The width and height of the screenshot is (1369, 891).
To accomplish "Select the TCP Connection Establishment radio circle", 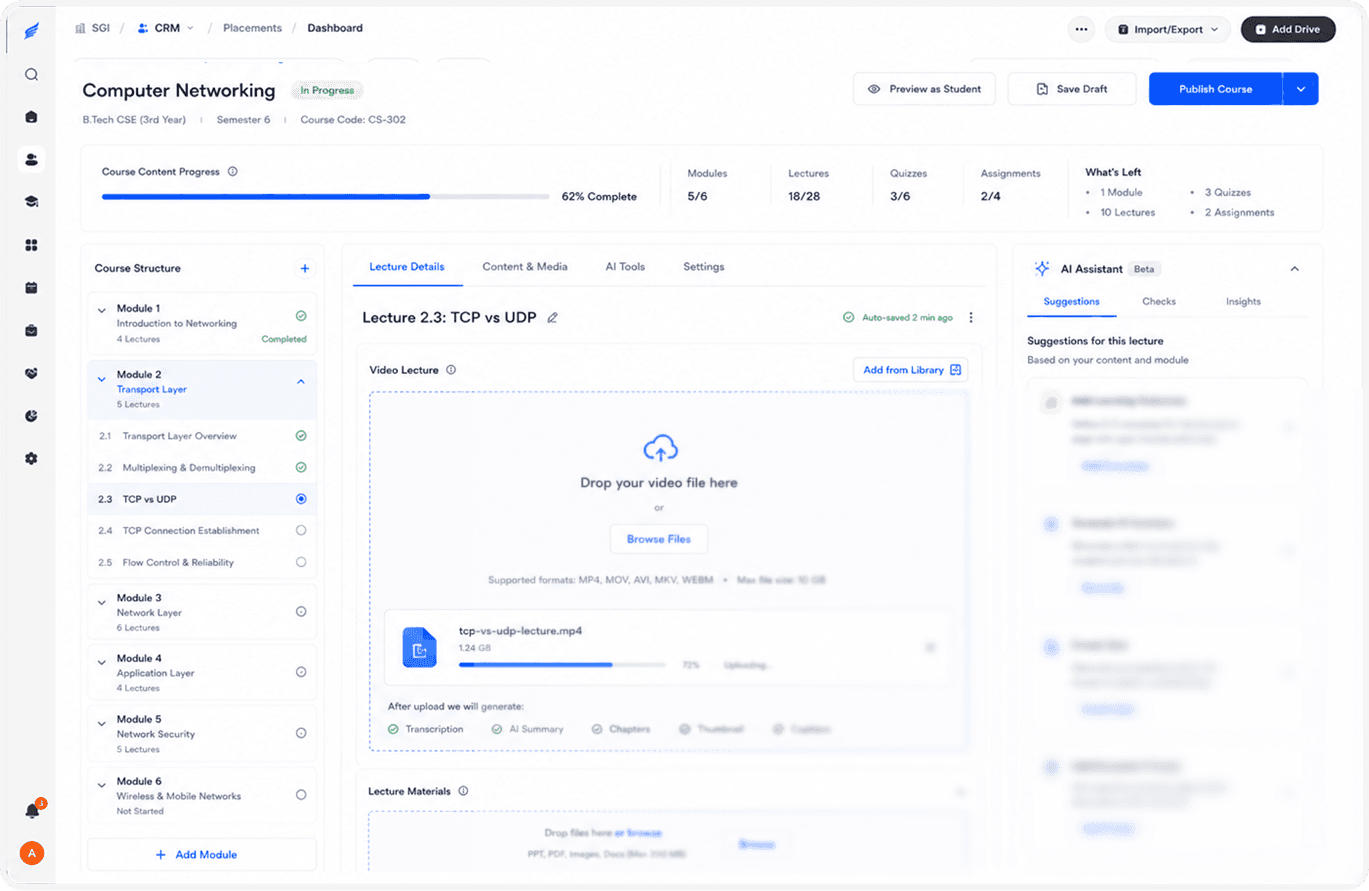I will click(x=301, y=530).
